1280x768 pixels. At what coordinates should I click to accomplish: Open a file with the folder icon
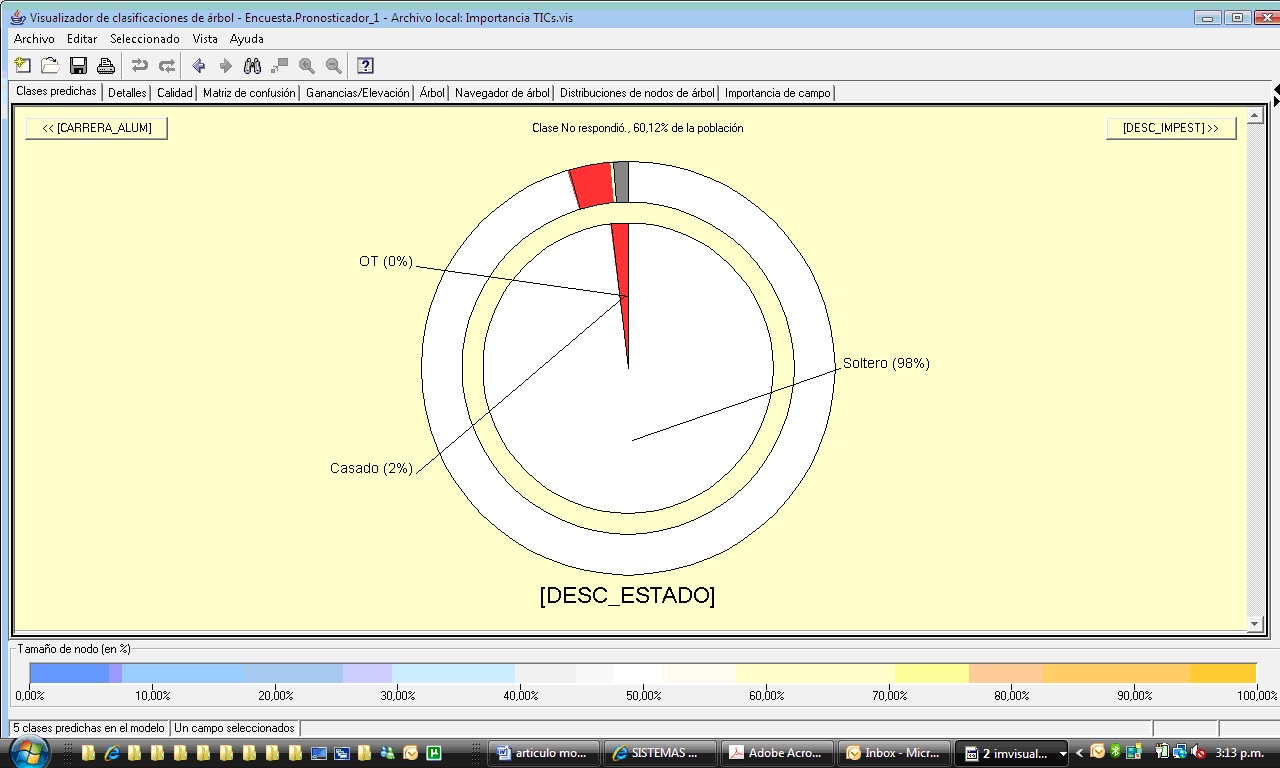tap(50, 66)
